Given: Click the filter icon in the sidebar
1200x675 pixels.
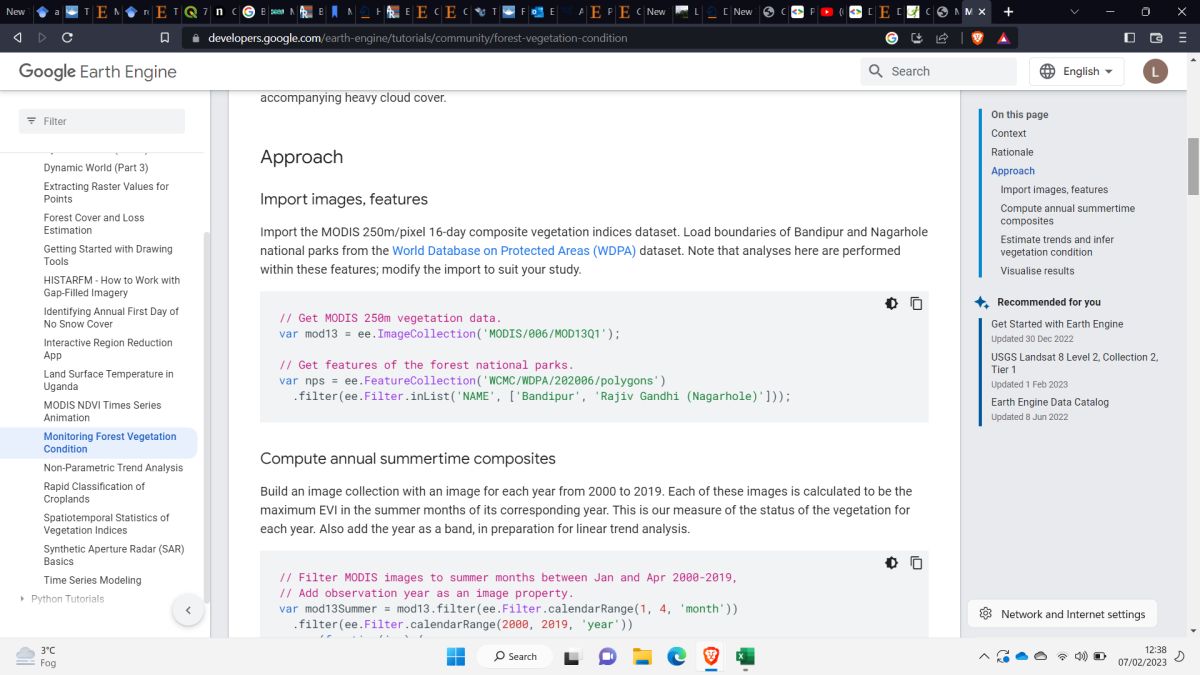Looking at the screenshot, I should click(31, 121).
